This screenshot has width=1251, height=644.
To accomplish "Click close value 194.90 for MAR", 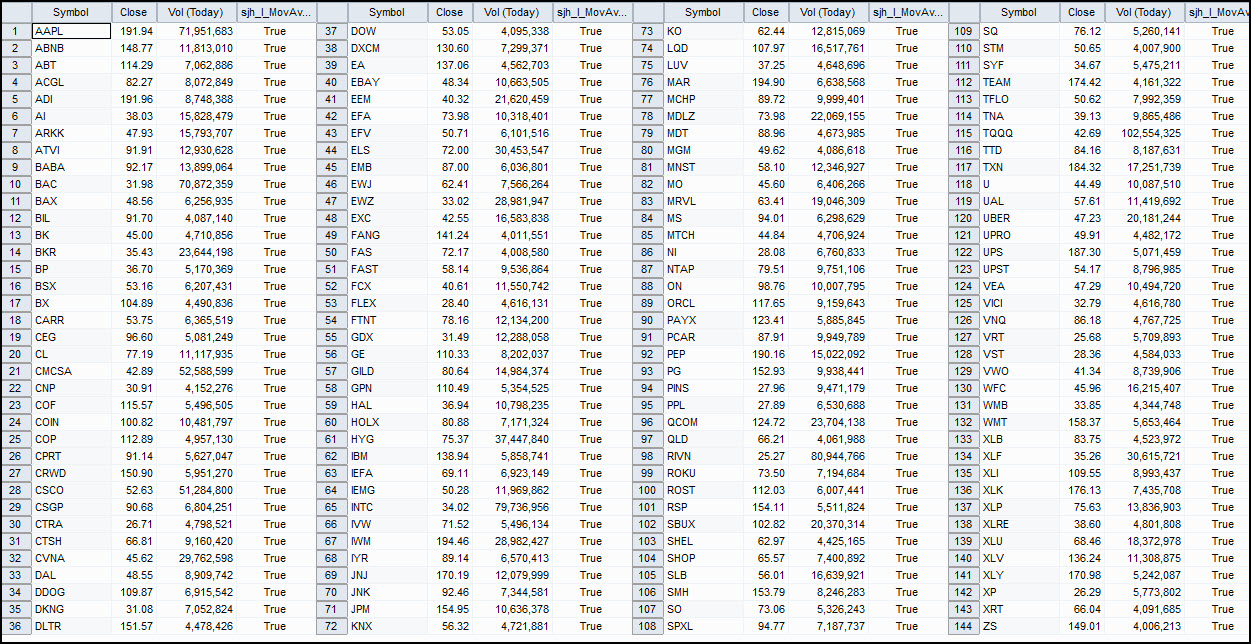I will pyautogui.click(x=765, y=82).
